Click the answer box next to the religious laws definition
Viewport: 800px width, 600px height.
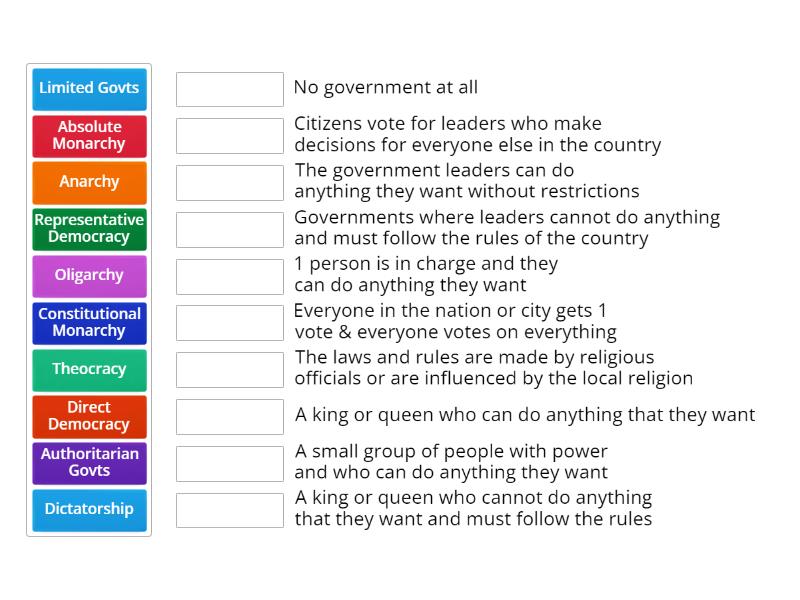pyautogui.click(x=229, y=369)
